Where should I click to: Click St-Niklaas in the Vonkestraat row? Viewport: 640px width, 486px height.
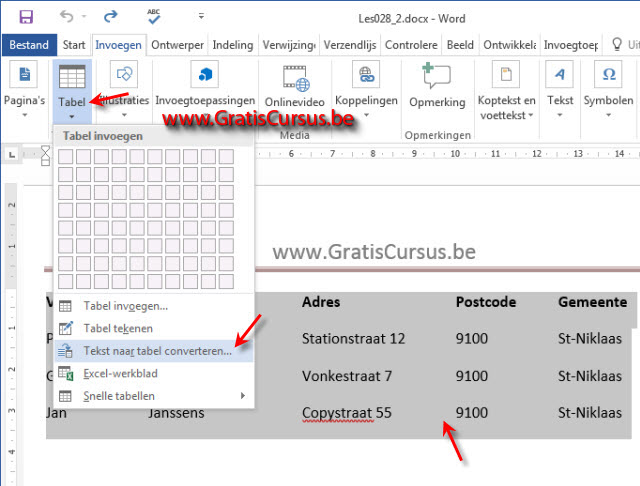tap(590, 376)
